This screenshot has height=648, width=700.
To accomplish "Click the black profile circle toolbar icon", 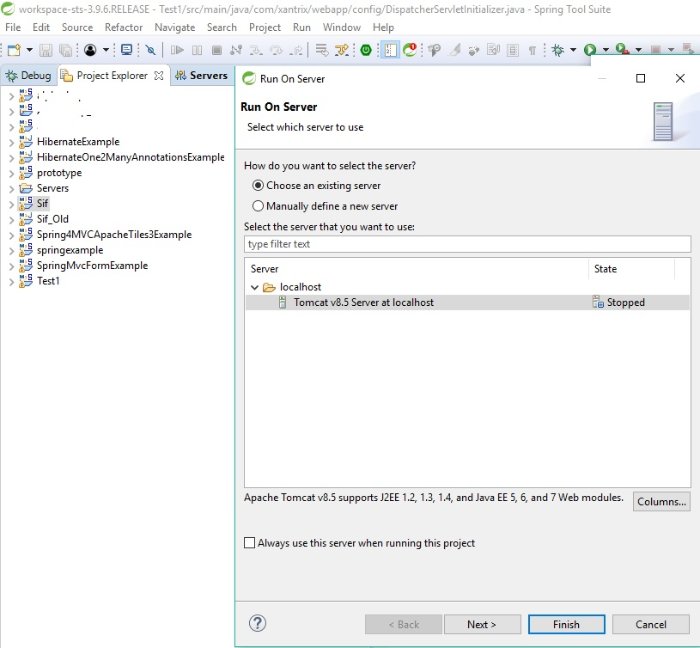I will coord(90,50).
